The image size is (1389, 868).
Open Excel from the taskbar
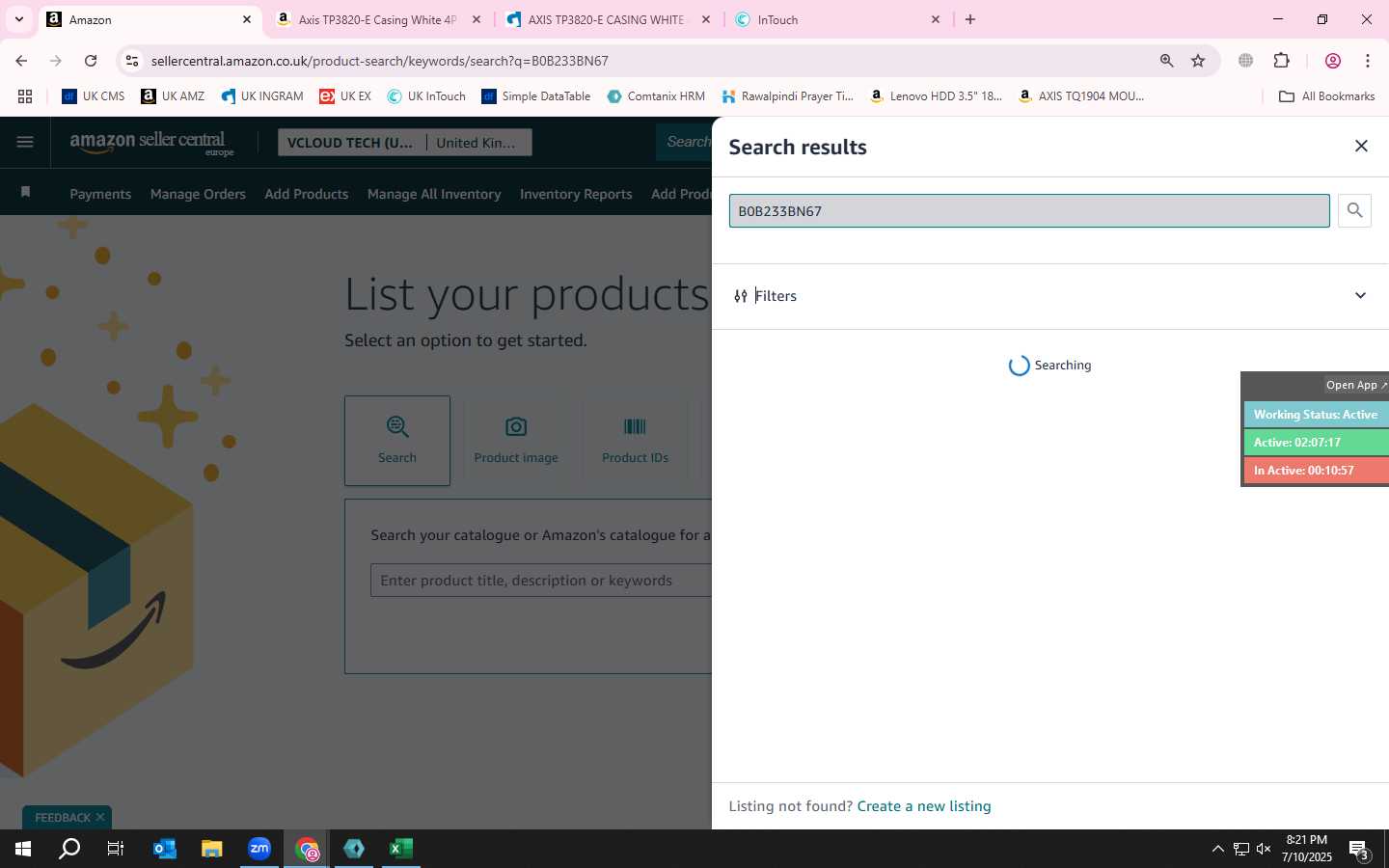400,849
